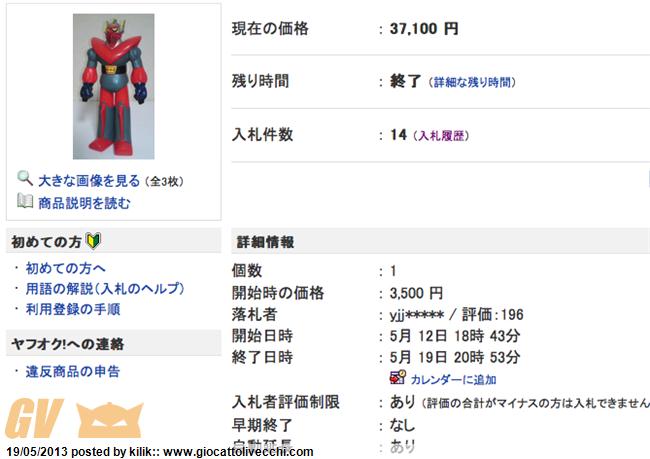Click the orange robot-head watermark icon
Image resolution: width=650 pixels, height=459 pixels.
110,420
